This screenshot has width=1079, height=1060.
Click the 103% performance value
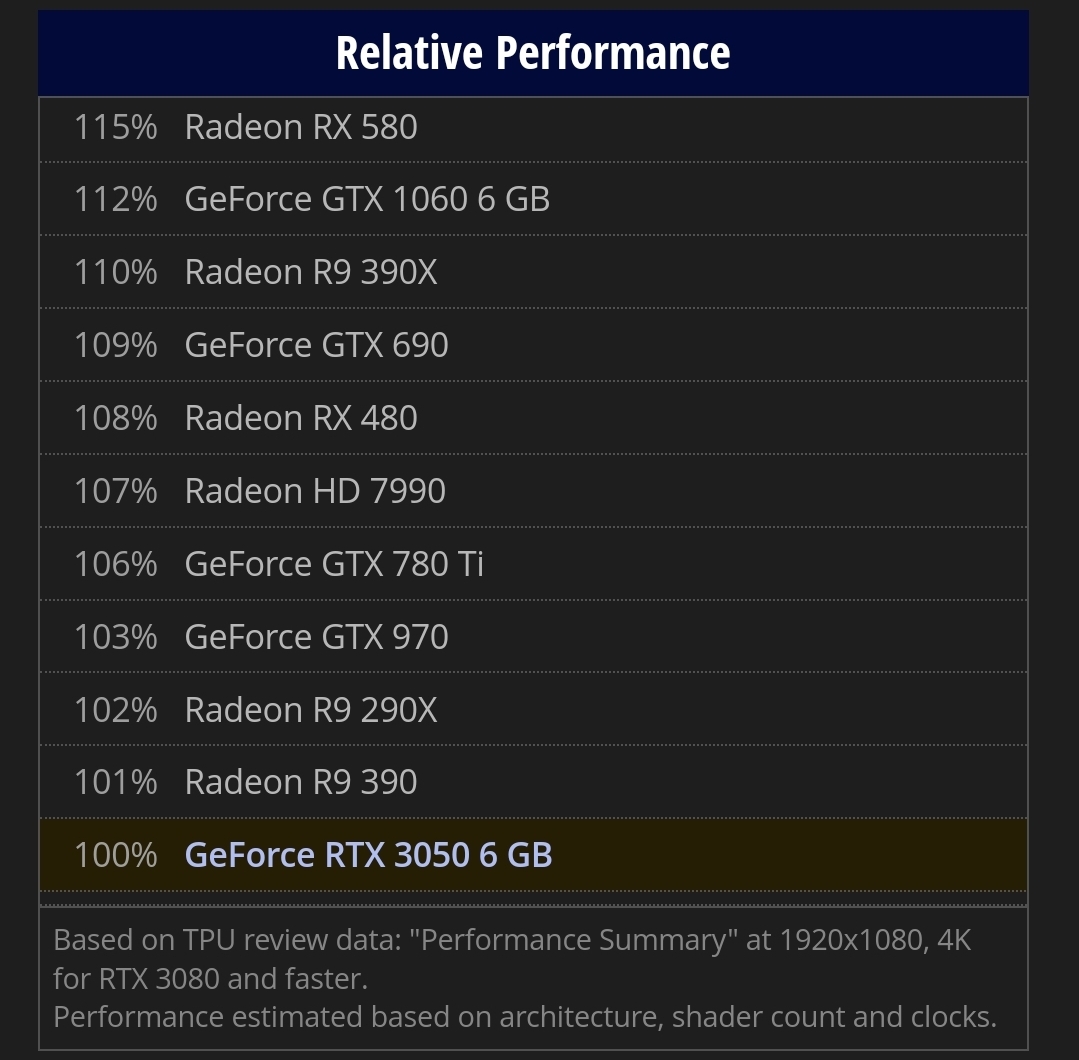[x=116, y=637]
